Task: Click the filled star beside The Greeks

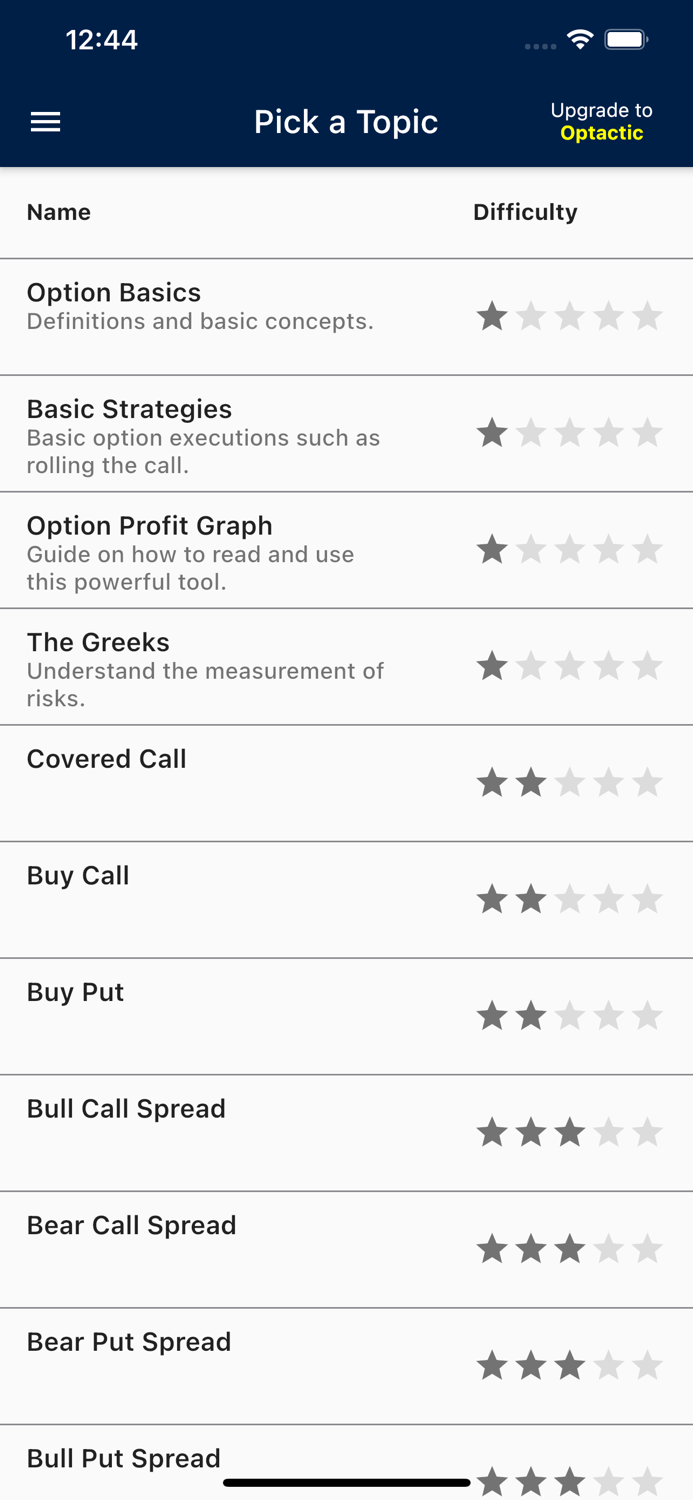Action: coord(492,665)
